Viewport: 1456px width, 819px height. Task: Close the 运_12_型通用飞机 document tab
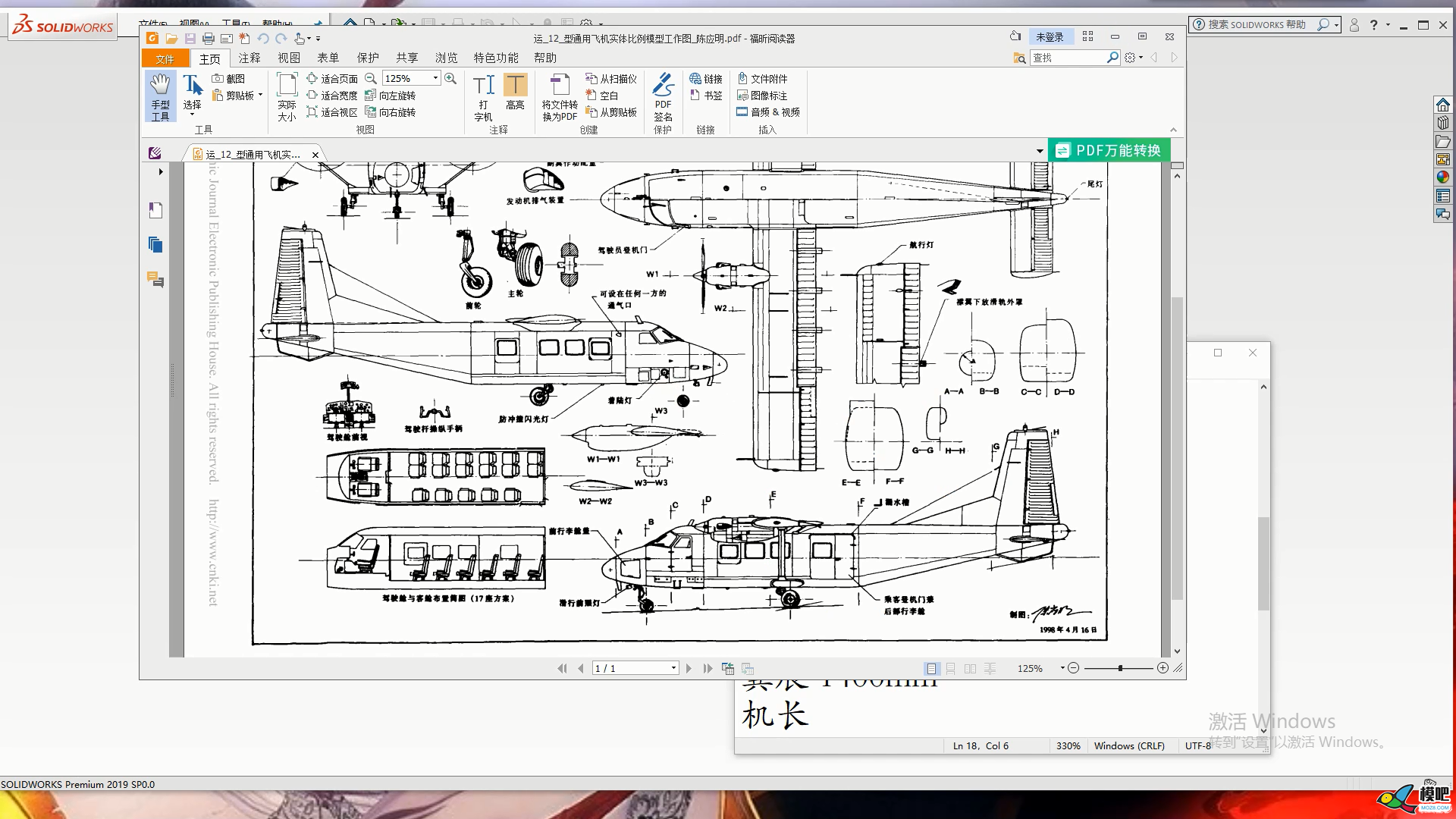click(x=315, y=155)
